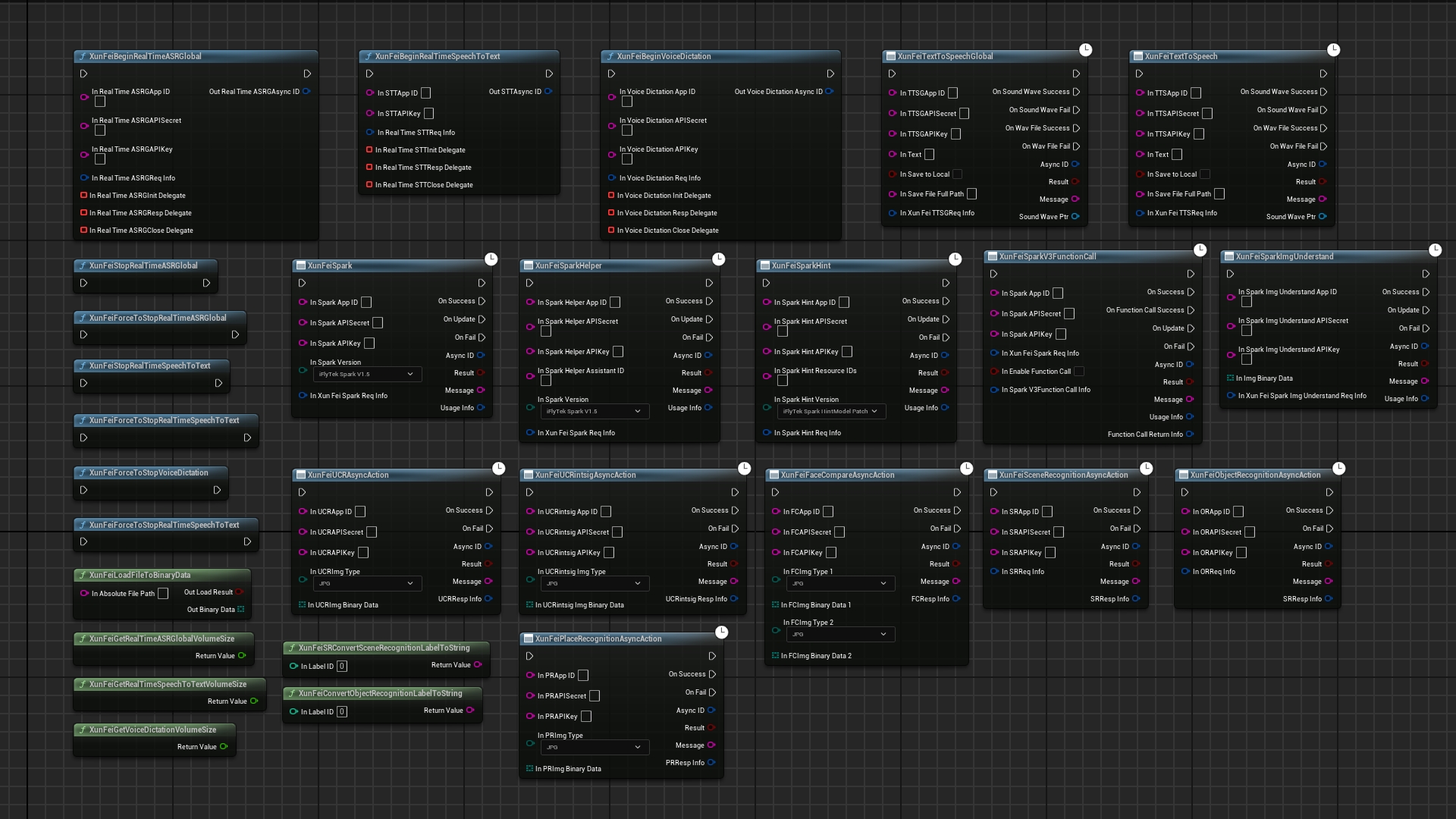Select the XunFeiLoadFileToBinaryData node header
The width and height of the screenshot is (1456, 819).
click(140, 575)
